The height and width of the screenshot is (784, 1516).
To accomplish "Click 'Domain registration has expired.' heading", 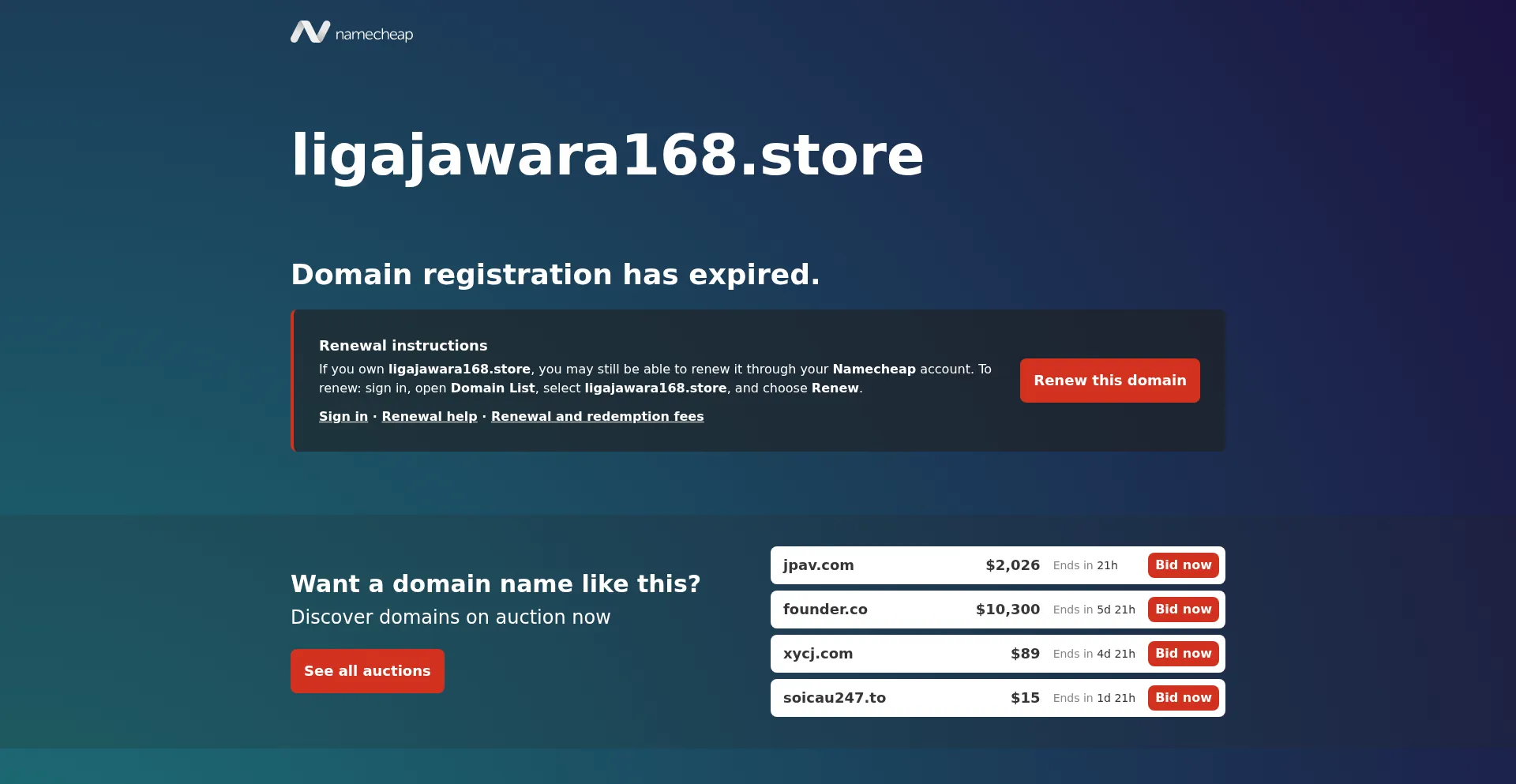I will point(555,275).
